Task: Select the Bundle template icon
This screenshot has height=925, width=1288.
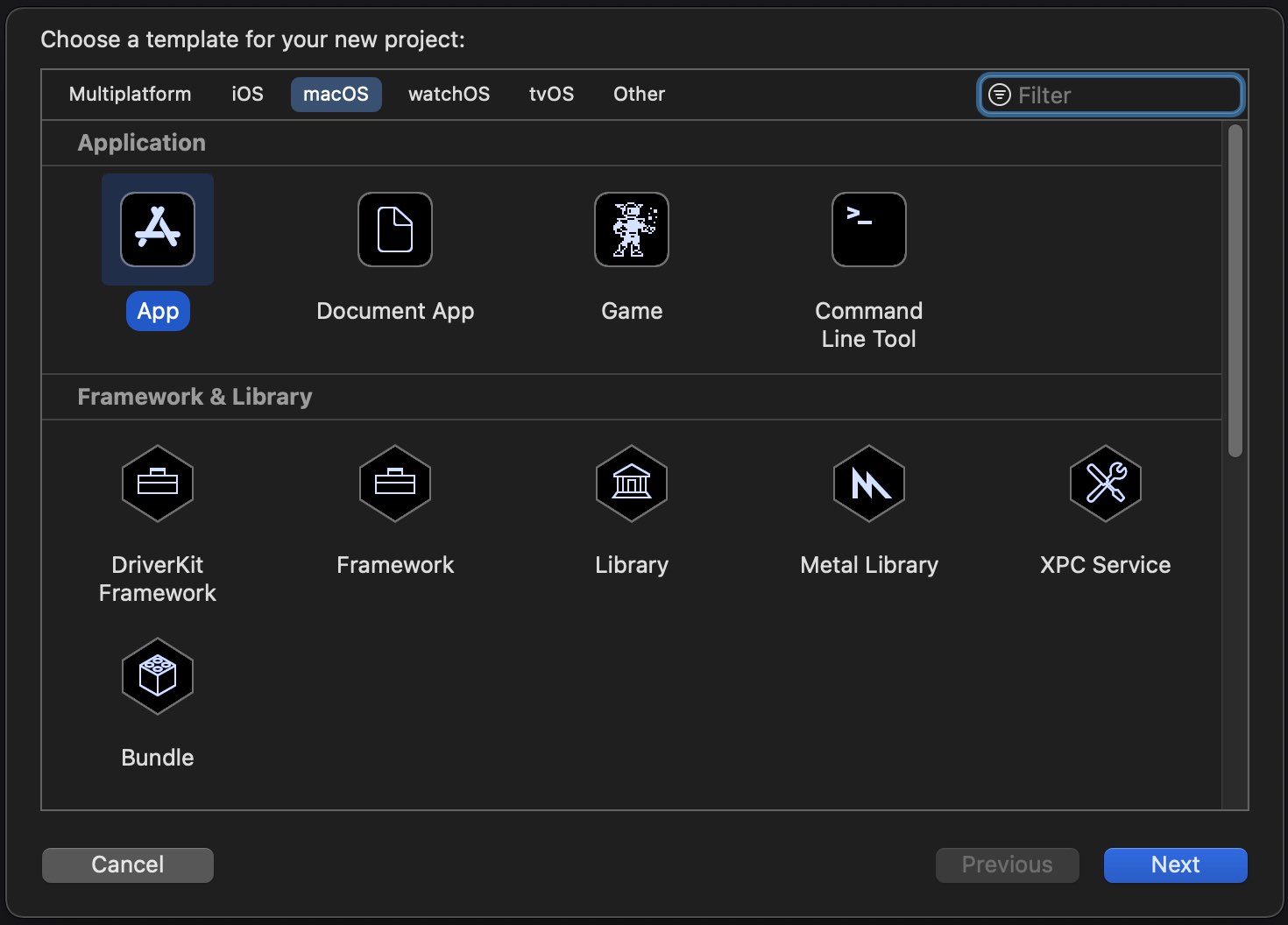Action: (x=158, y=676)
